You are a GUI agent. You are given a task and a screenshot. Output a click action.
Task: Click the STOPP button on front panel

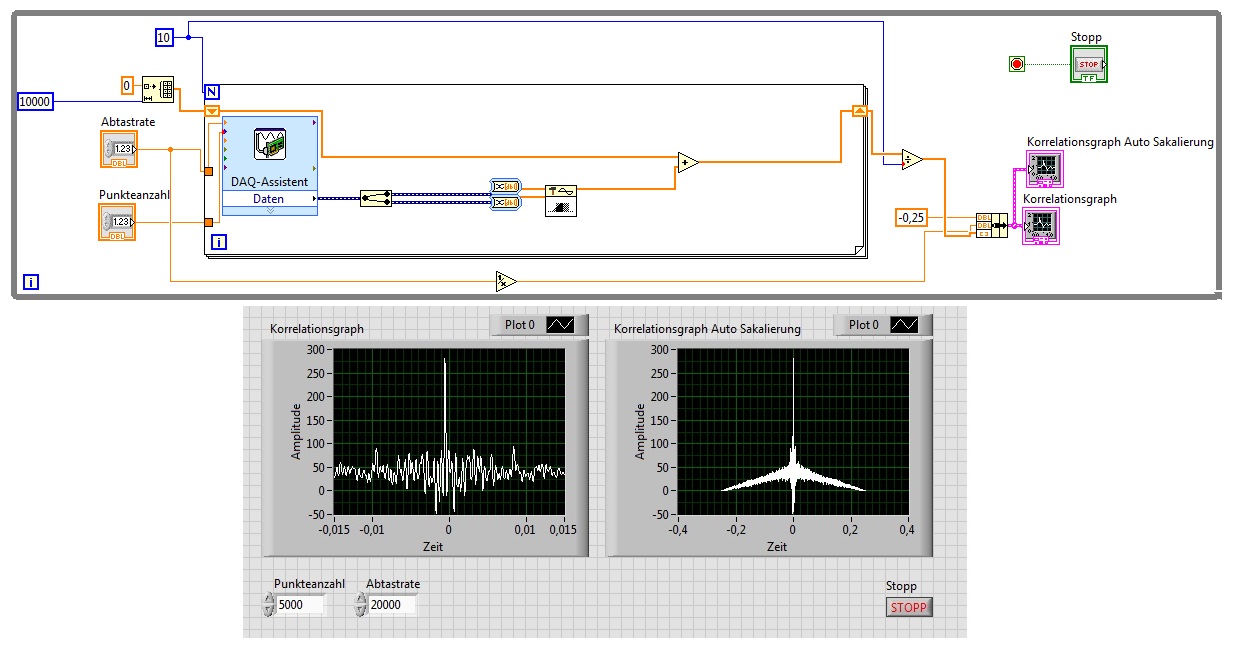(x=909, y=606)
